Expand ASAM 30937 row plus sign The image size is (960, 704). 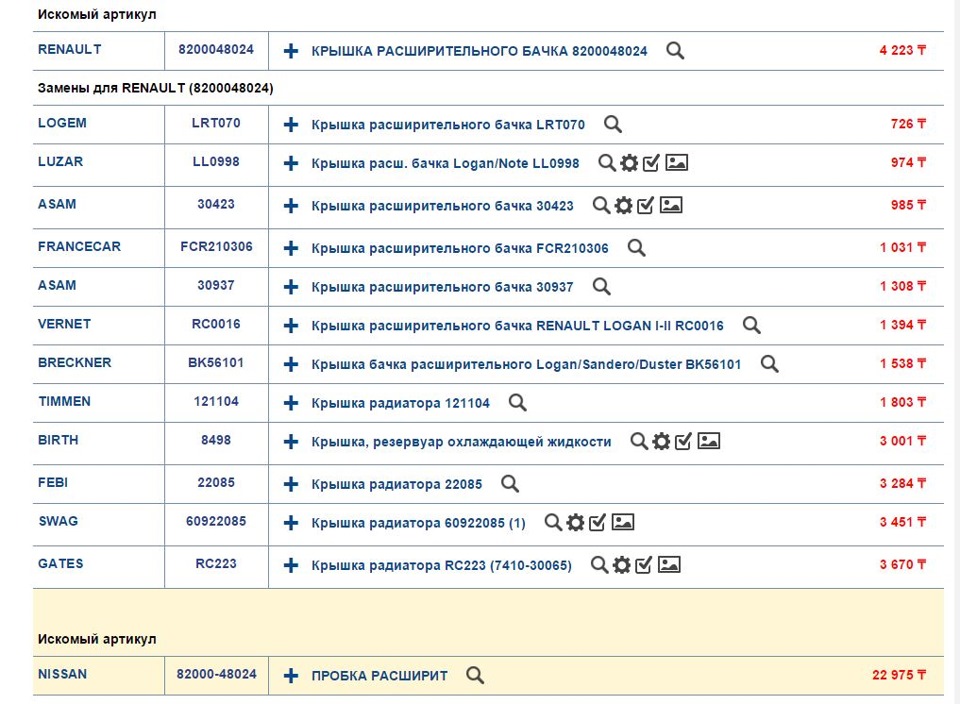[291, 286]
